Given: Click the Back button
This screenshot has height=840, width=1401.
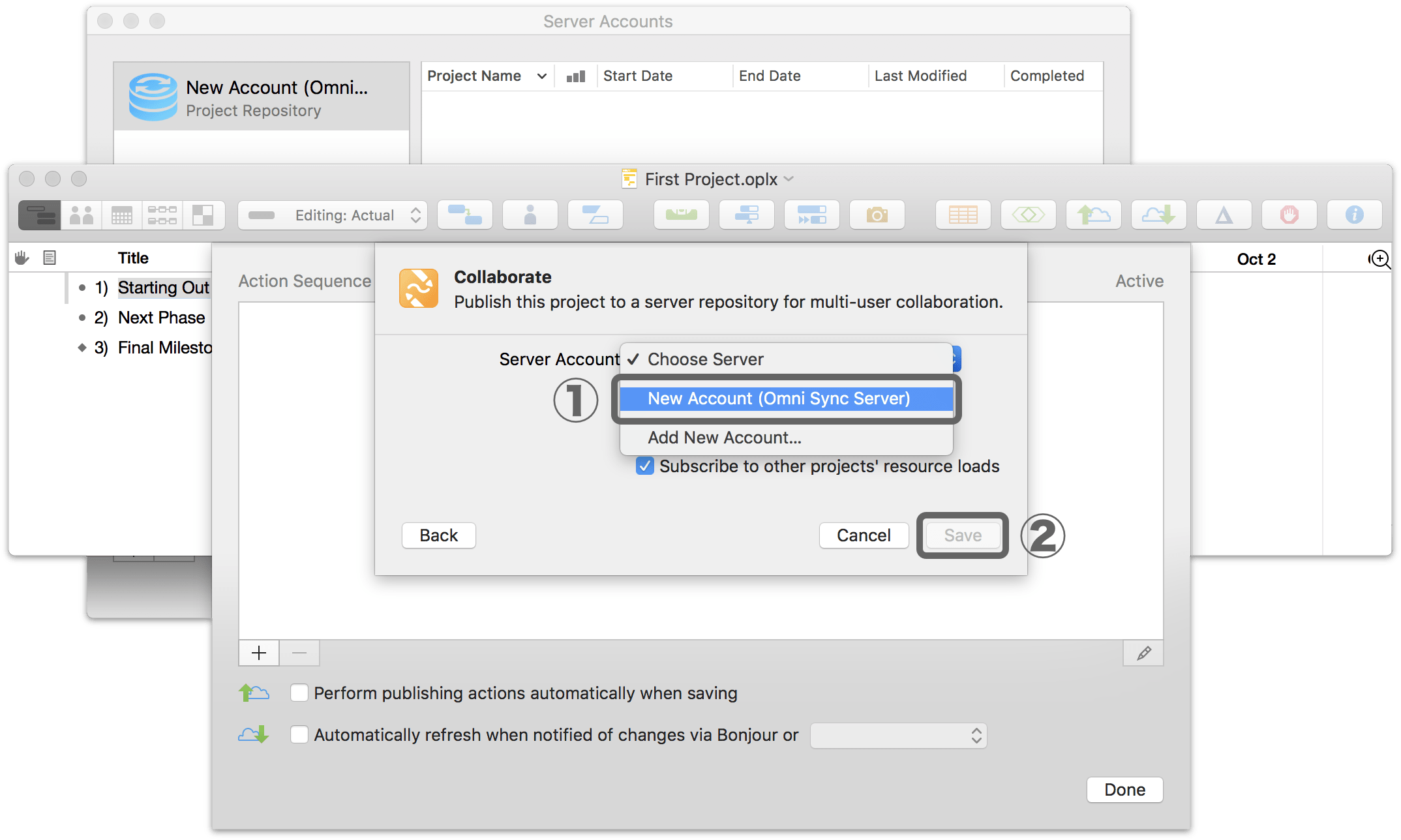Looking at the screenshot, I should tap(439, 535).
